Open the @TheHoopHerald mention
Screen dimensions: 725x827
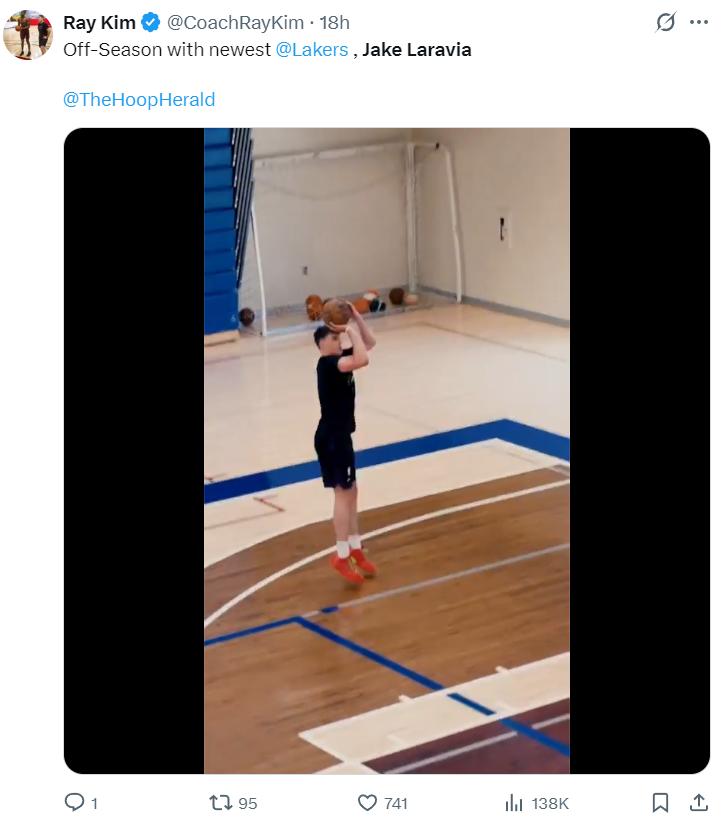[x=139, y=99]
